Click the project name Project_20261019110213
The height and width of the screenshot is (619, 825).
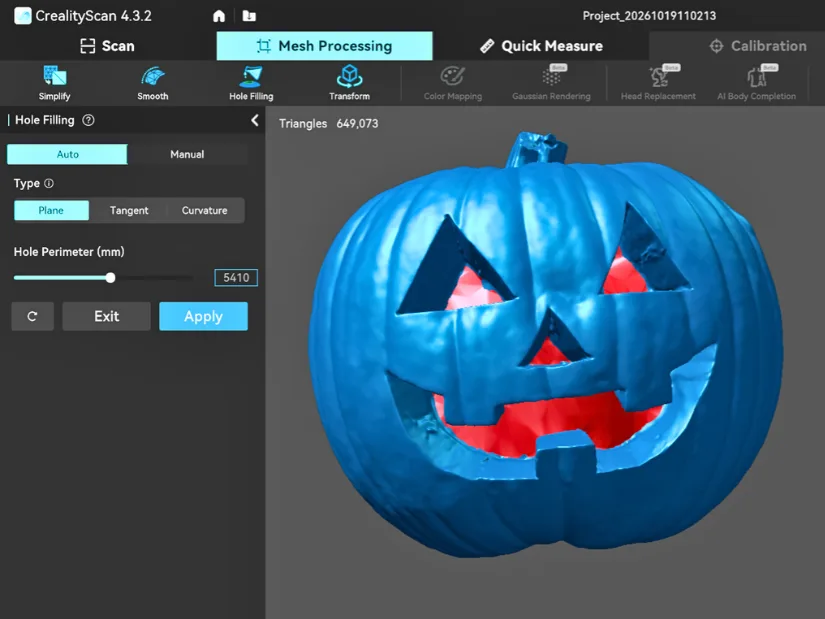(649, 16)
